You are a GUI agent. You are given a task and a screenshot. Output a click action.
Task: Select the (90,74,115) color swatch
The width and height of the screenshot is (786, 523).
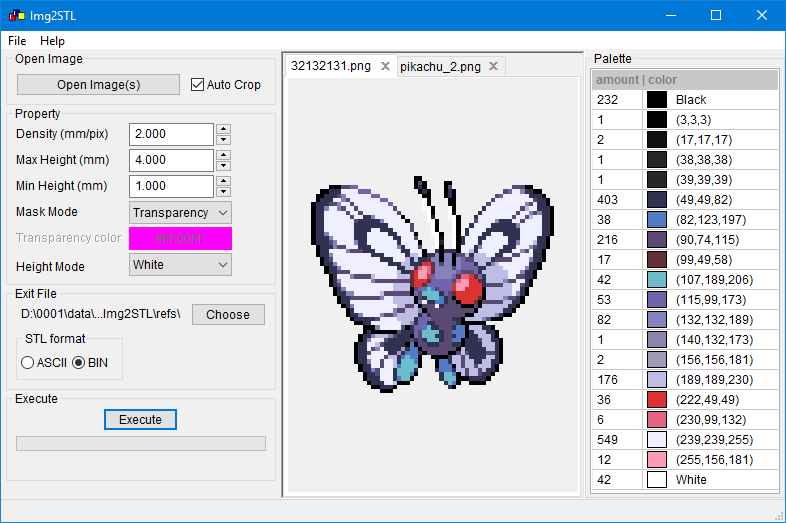click(x=657, y=240)
